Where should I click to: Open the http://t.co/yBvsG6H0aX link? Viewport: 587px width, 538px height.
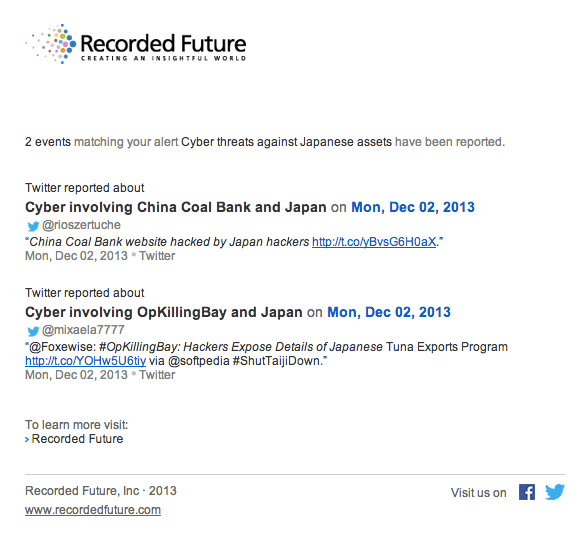(374, 242)
